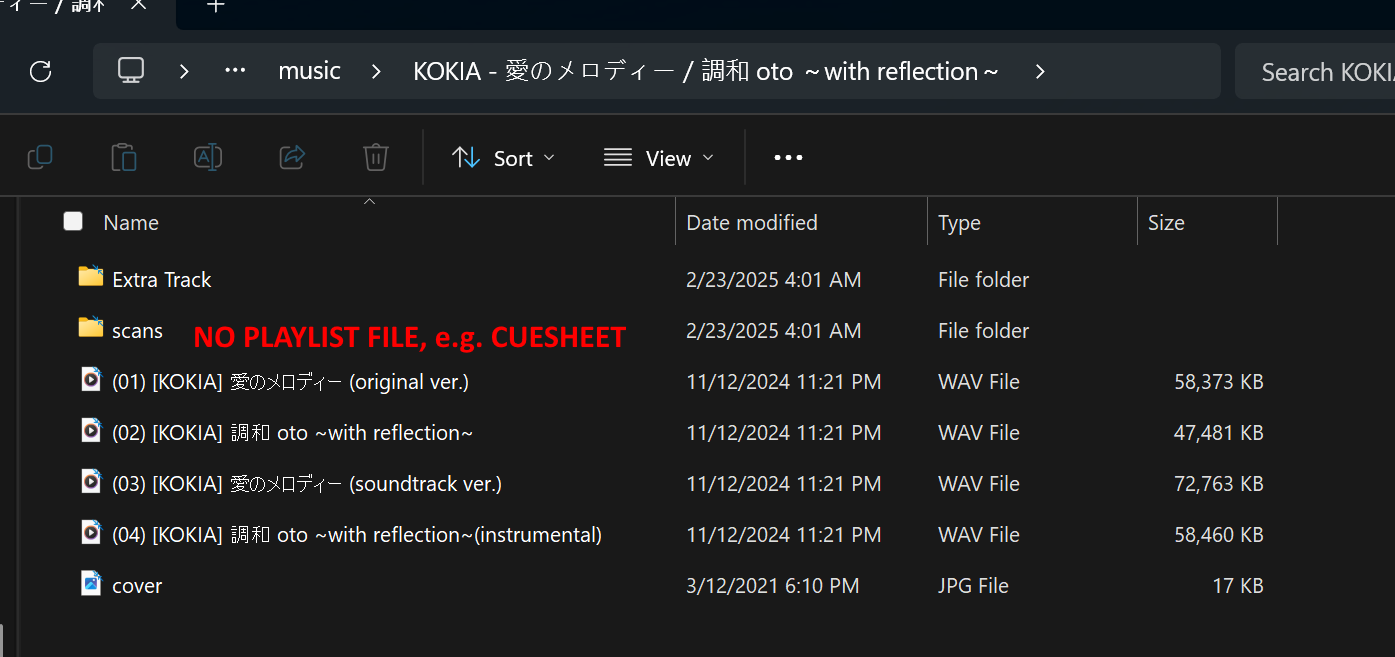1395x657 pixels.
Task: Click the Share icon in toolbar
Action: (292, 157)
